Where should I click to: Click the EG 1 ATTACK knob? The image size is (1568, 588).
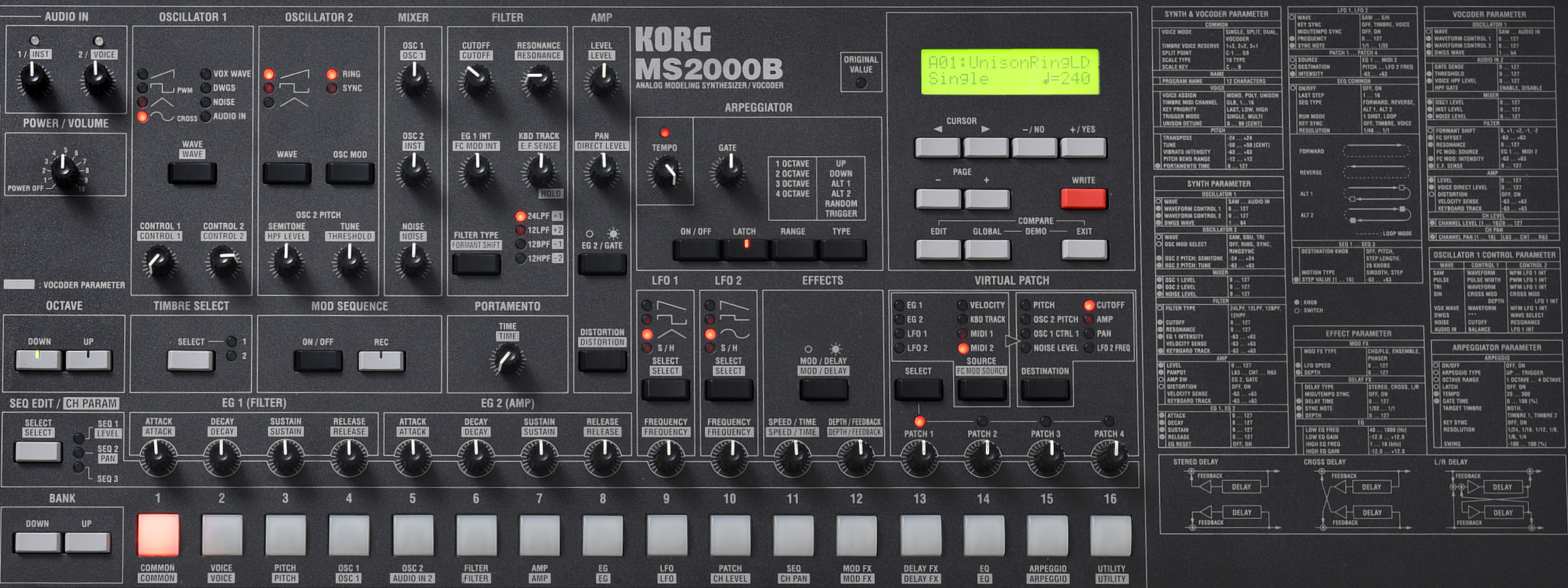point(158,456)
